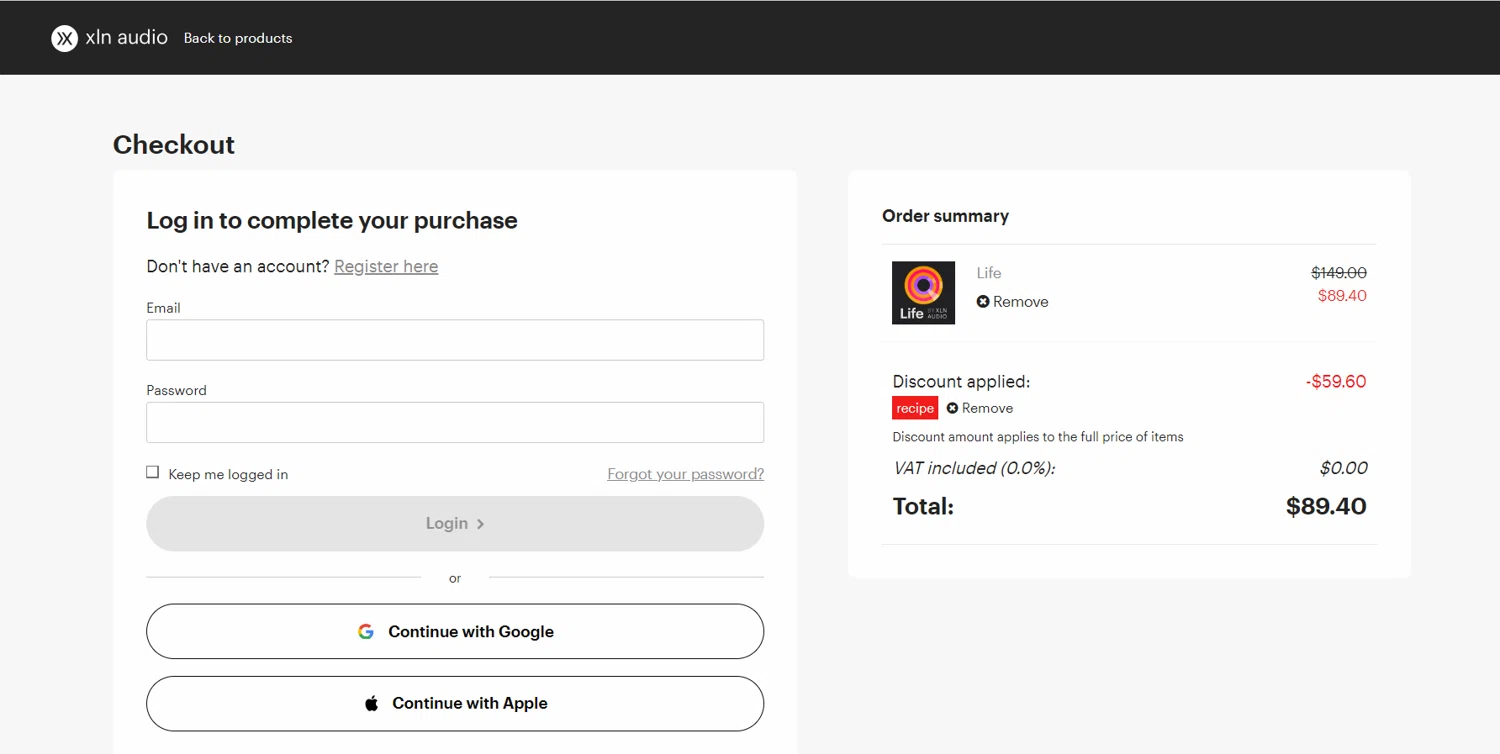
Task: Remove the recipe discount code
Action: (980, 408)
